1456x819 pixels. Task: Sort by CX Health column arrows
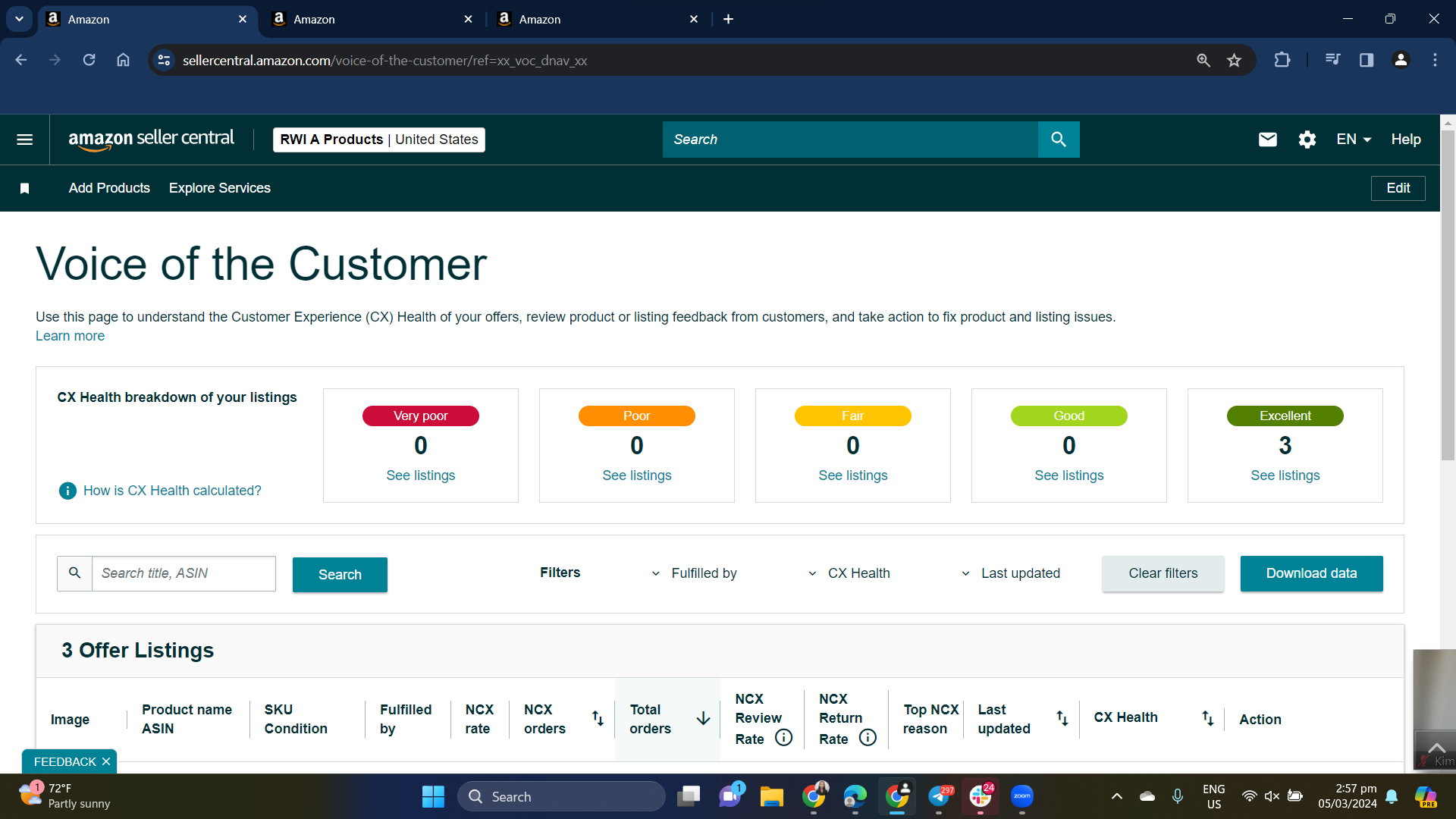pos(1207,718)
